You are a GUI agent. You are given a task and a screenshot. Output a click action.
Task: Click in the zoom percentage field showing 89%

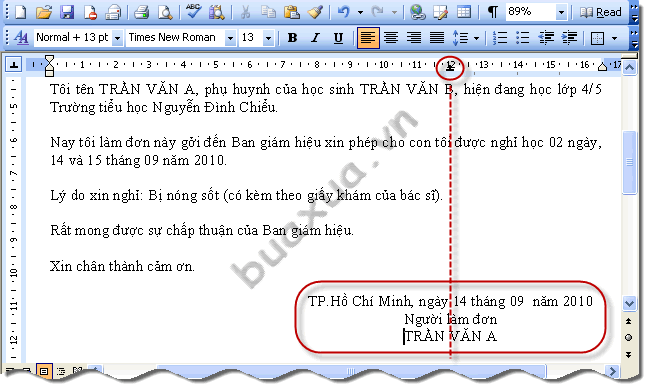(x=530, y=12)
